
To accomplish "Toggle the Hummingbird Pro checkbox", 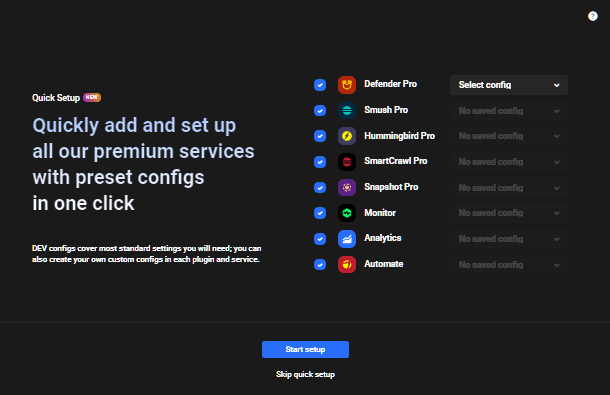I will click(x=320, y=136).
